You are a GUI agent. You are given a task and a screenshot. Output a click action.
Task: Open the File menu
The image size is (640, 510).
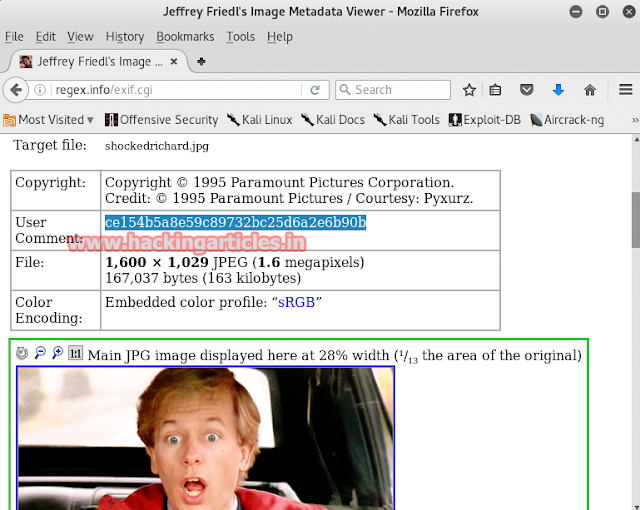(x=14, y=37)
